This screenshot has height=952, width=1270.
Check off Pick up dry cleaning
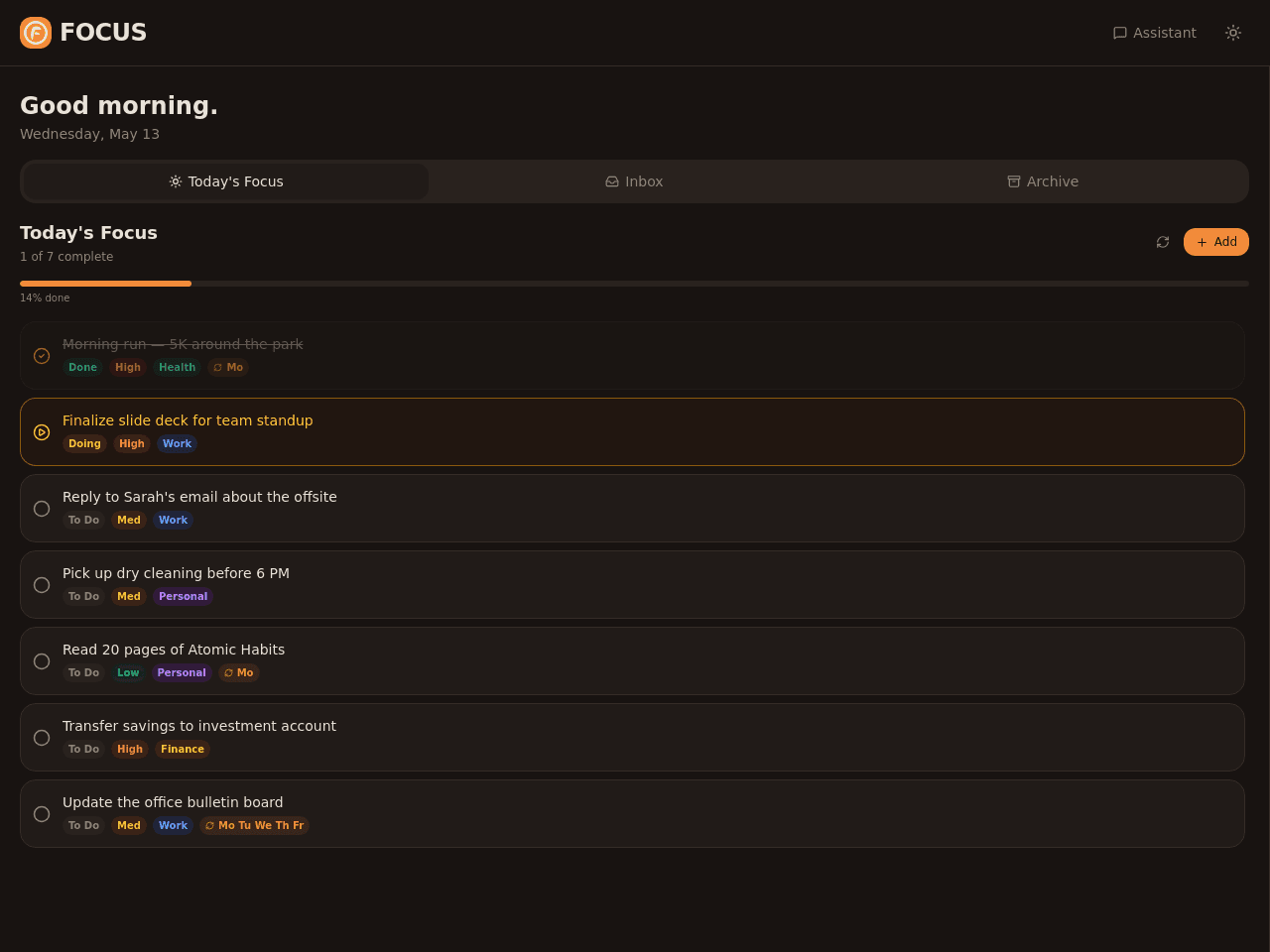[42, 585]
